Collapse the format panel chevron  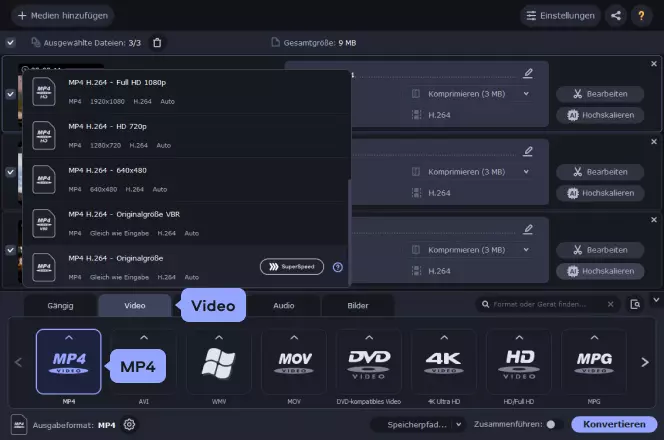(656, 300)
